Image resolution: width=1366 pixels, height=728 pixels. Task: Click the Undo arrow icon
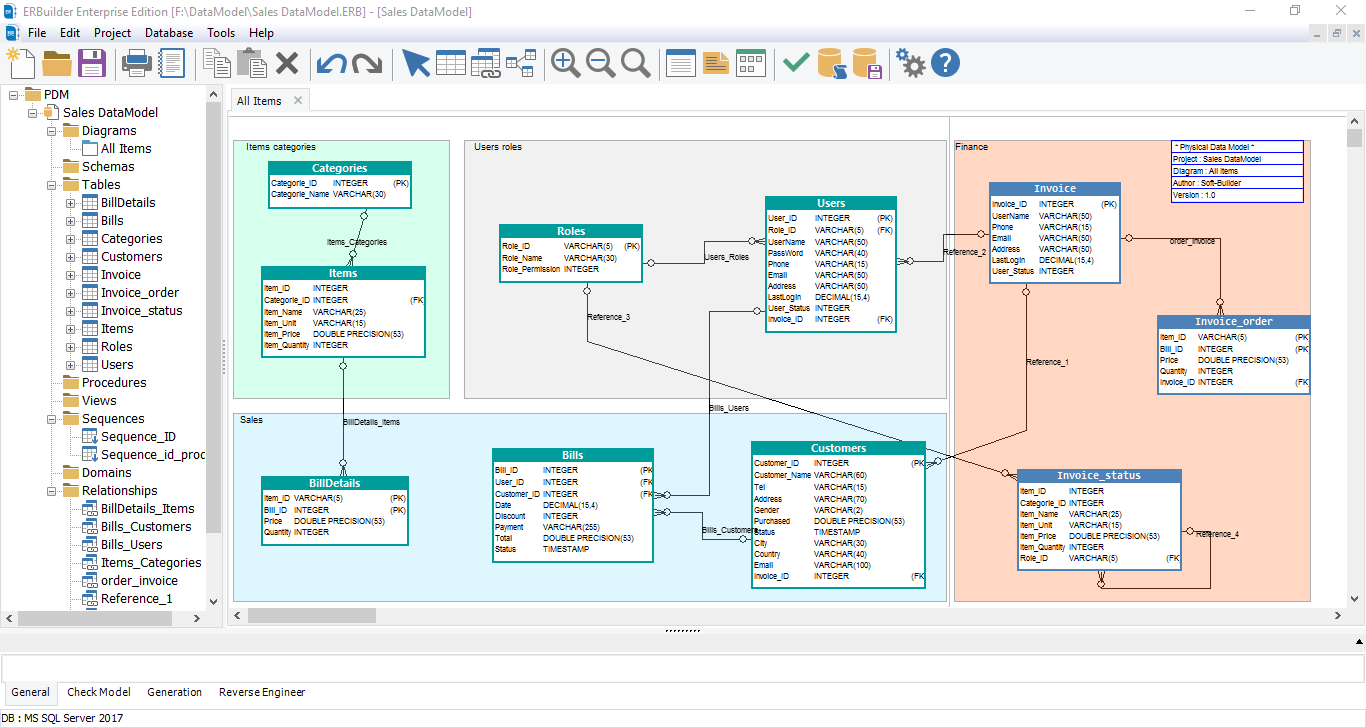(332, 62)
